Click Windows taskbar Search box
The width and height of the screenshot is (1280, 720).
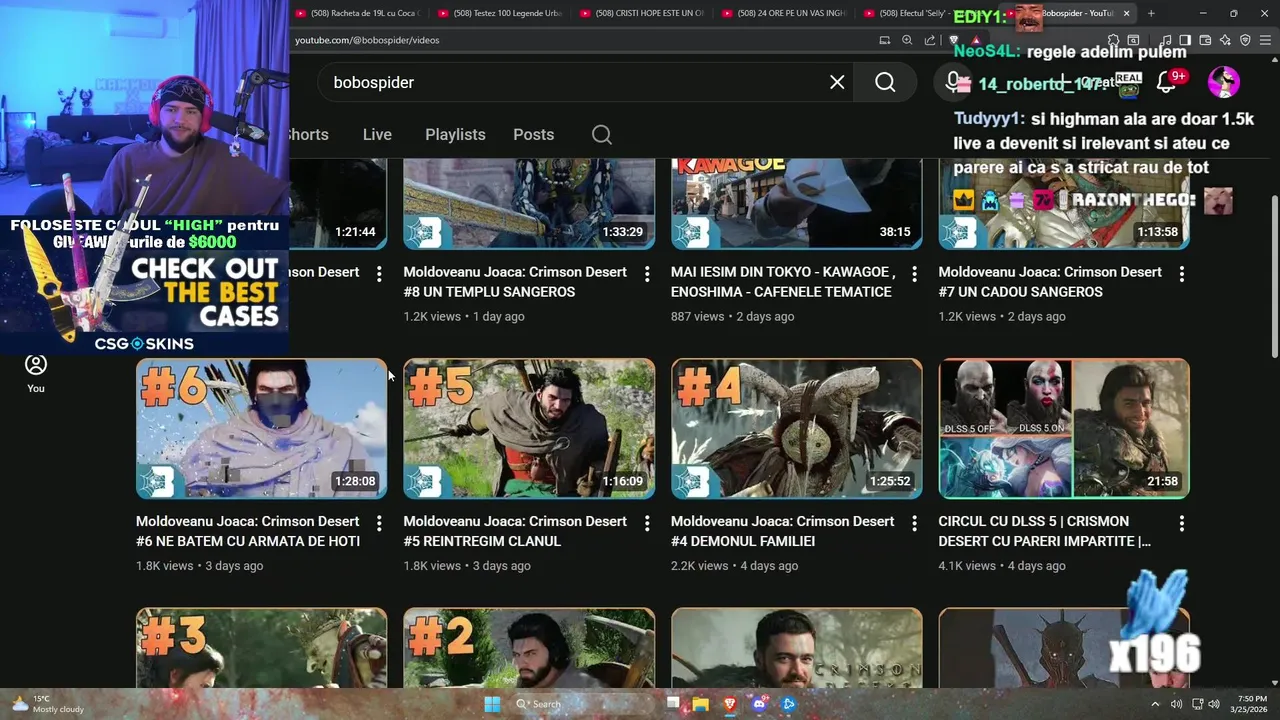(x=584, y=704)
